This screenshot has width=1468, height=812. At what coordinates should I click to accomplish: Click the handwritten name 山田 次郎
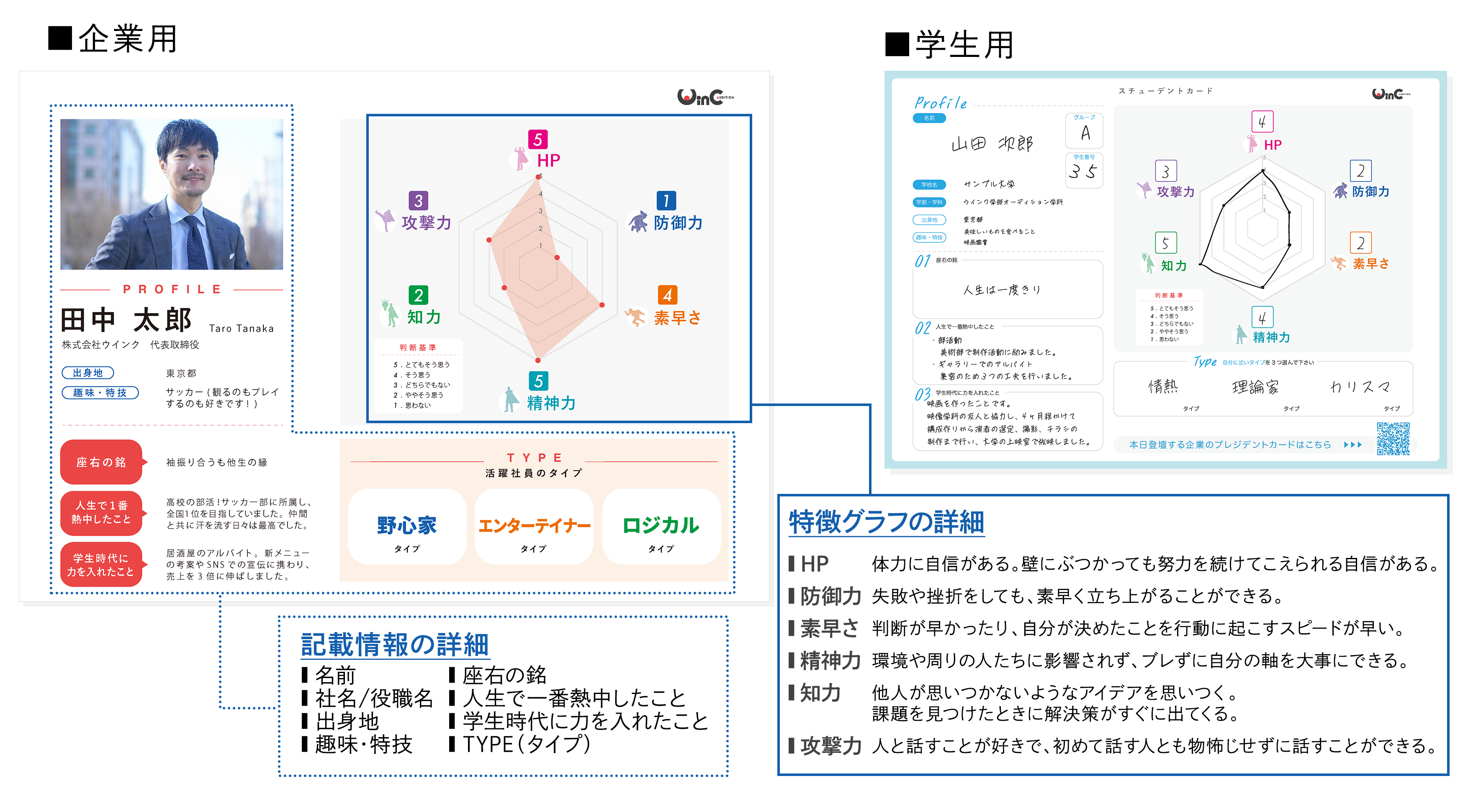(x=992, y=144)
